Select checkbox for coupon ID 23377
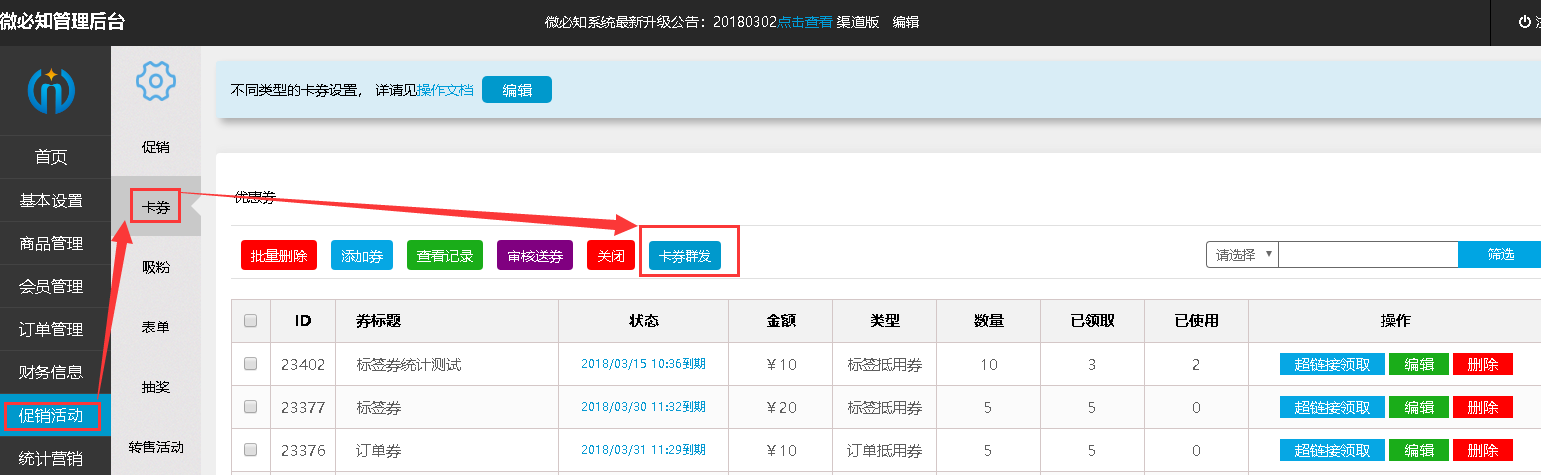 tap(251, 407)
